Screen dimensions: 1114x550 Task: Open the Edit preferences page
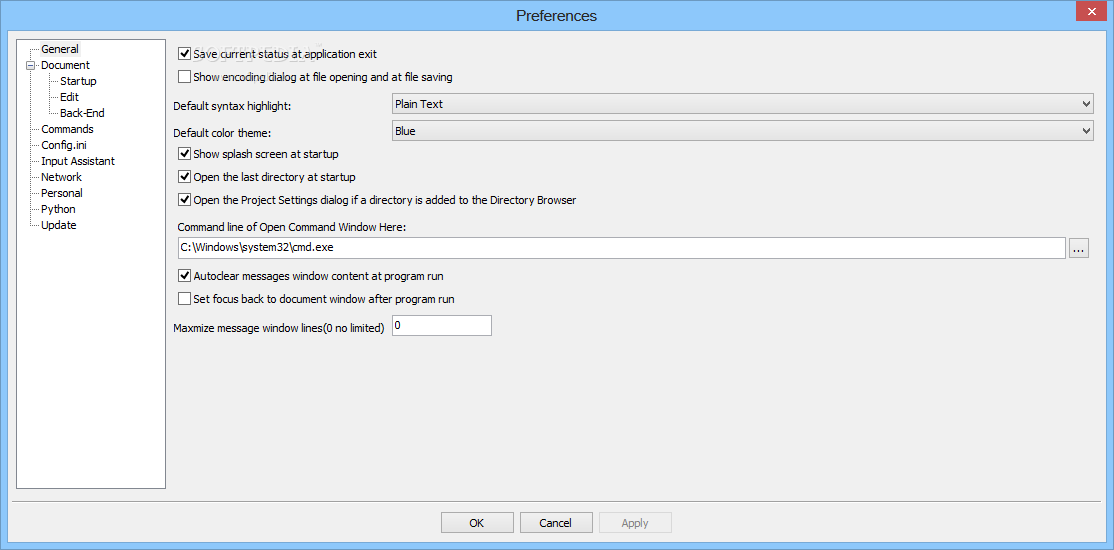tap(70, 97)
